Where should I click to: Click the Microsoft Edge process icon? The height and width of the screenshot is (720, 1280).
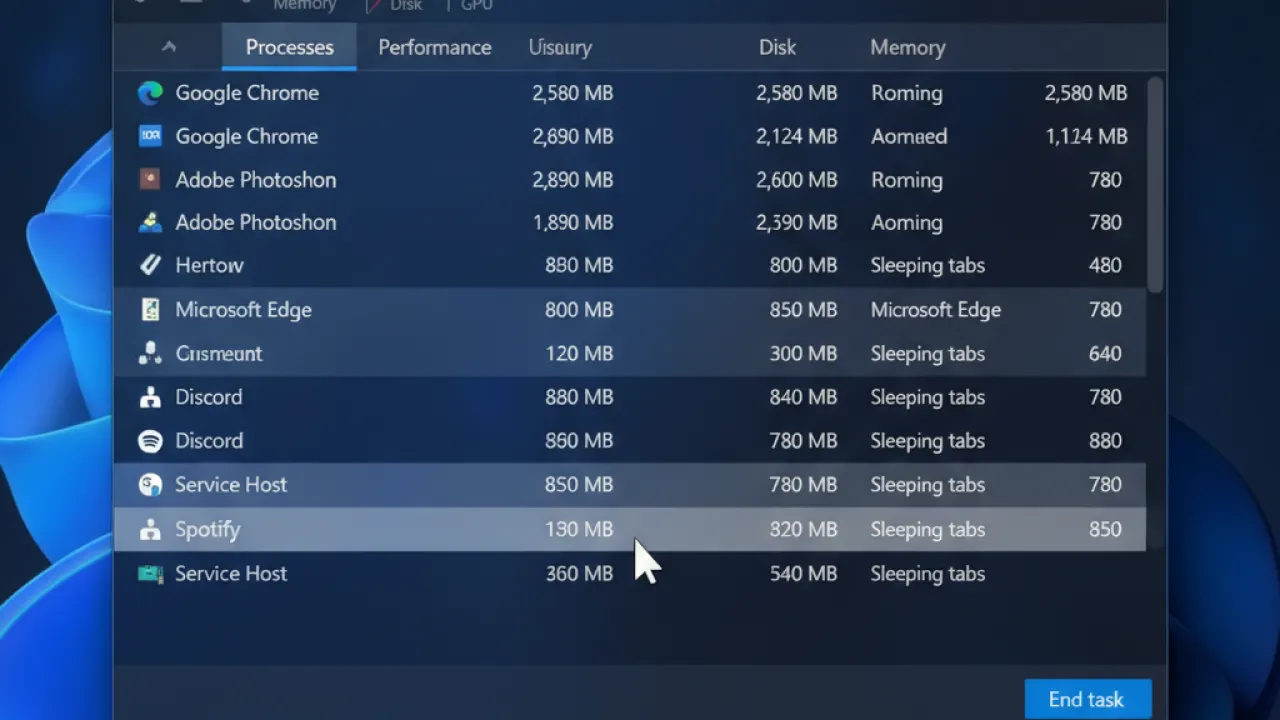pos(150,310)
